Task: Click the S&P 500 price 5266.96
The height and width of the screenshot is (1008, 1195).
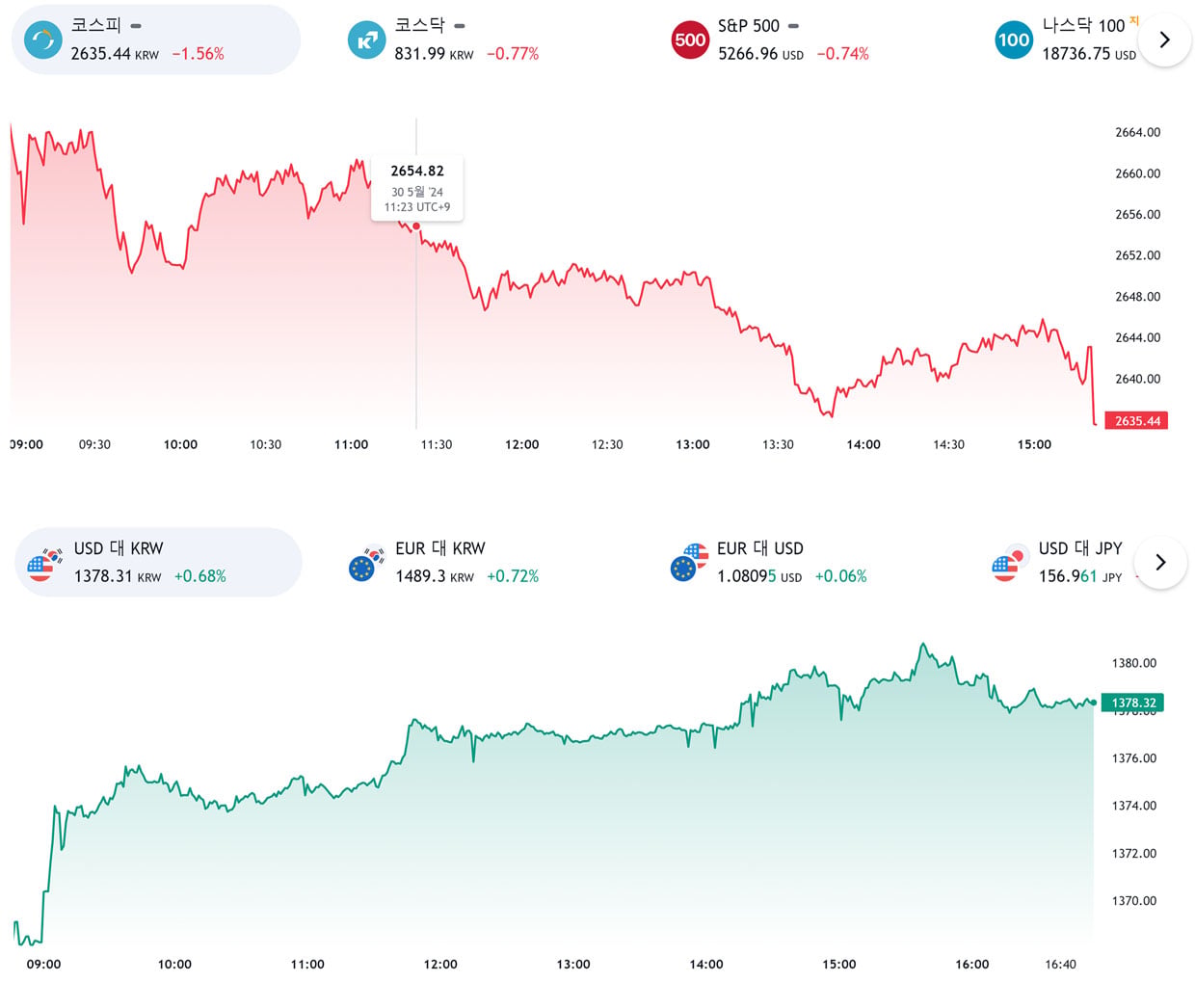Action: [x=748, y=54]
